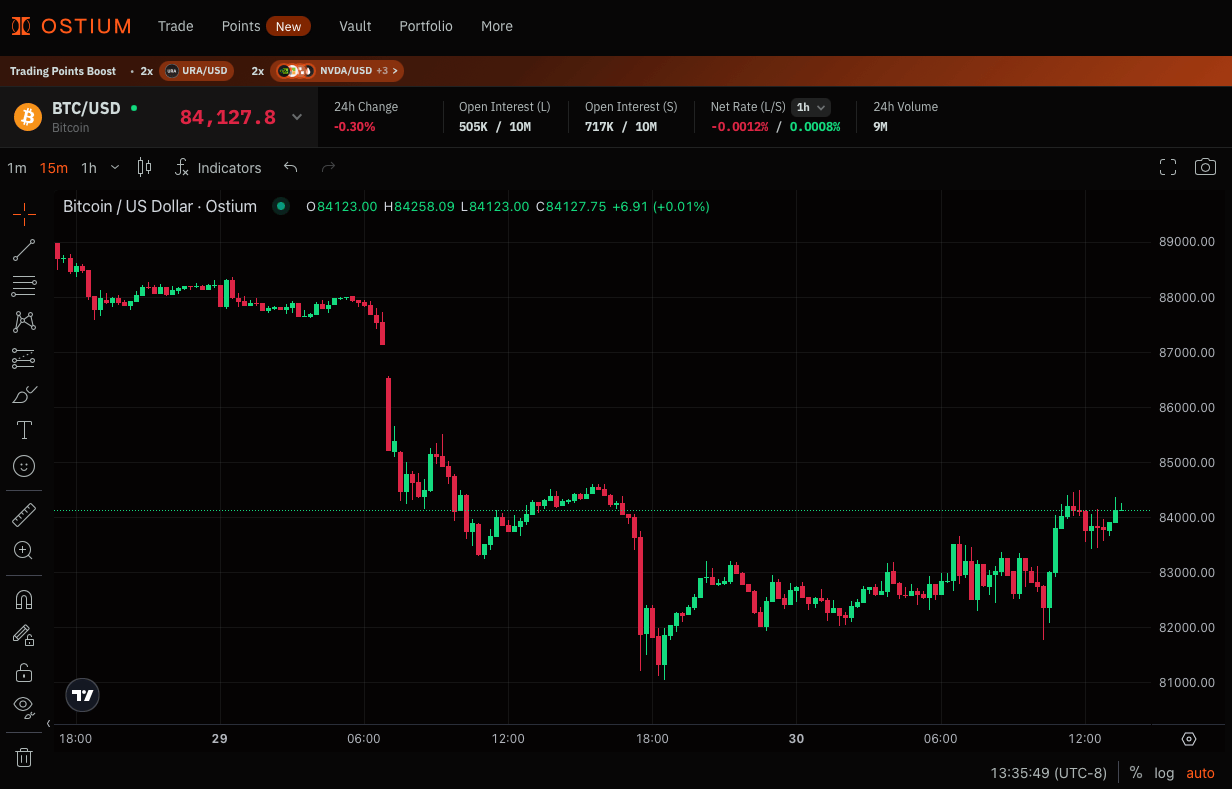Undo the last chart action

click(291, 167)
